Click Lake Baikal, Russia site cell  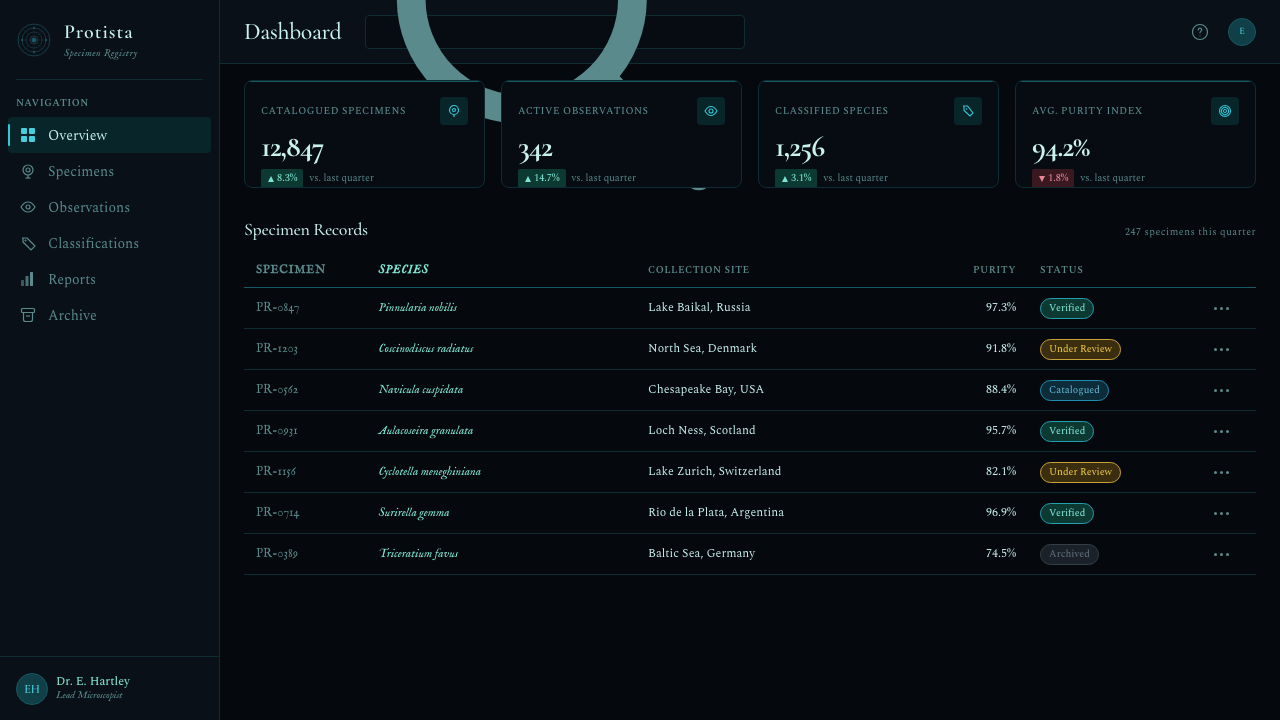(x=699, y=307)
